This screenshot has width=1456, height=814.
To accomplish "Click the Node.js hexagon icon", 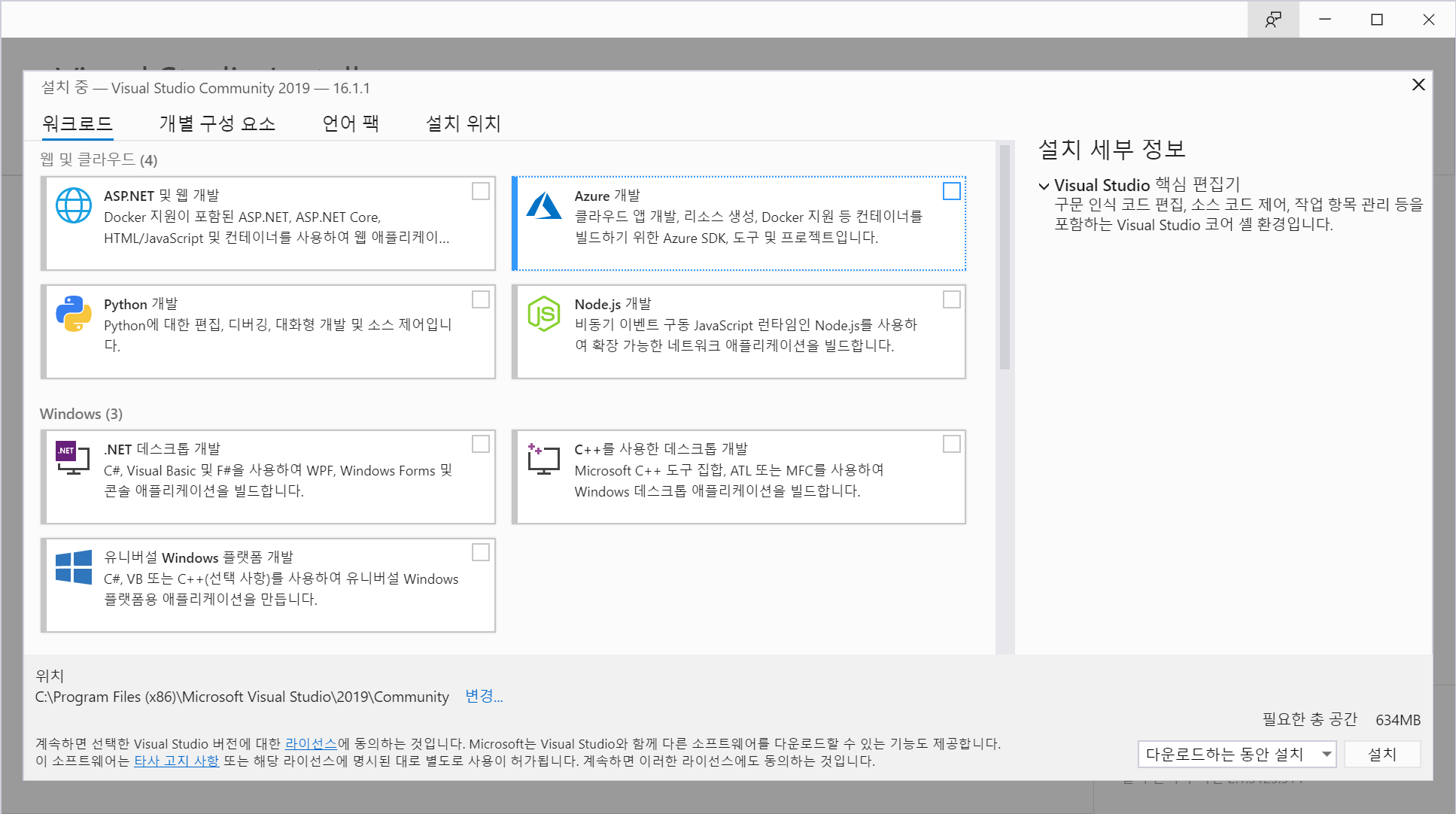I will point(544,314).
